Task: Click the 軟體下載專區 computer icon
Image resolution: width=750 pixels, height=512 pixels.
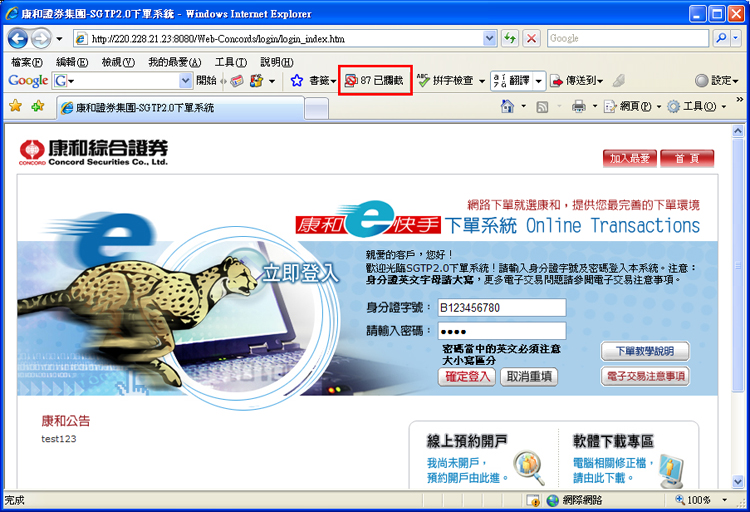Action: pyautogui.click(x=671, y=470)
